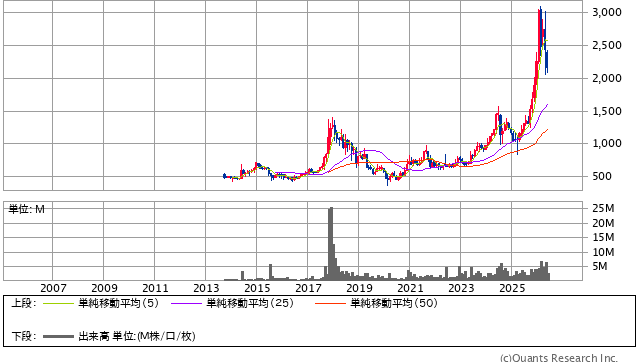
Task: Click the 単位: M label in volume chart
Action: coord(26,209)
